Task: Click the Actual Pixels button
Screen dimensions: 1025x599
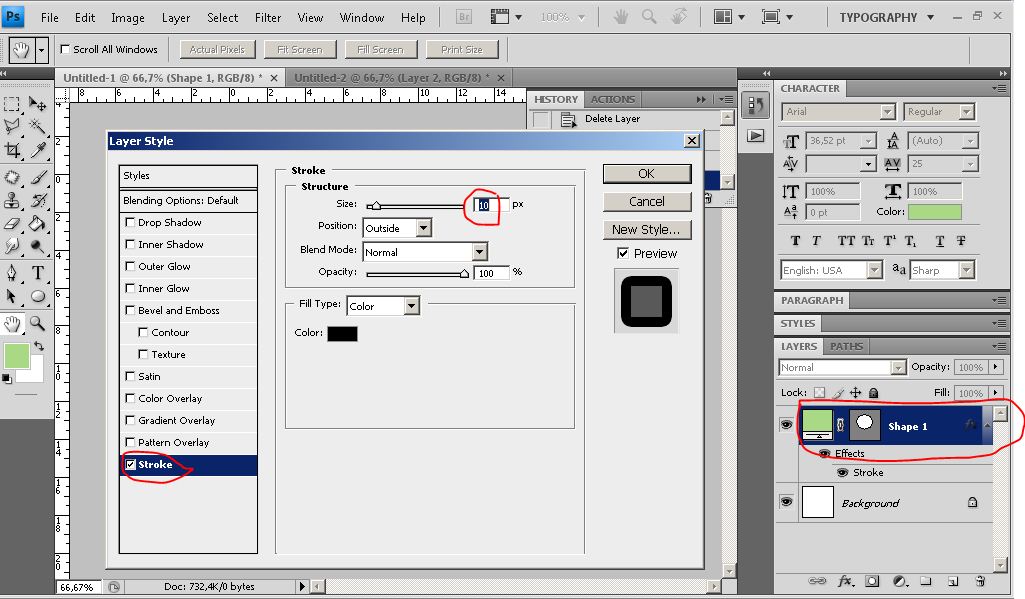Action: click(x=216, y=49)
